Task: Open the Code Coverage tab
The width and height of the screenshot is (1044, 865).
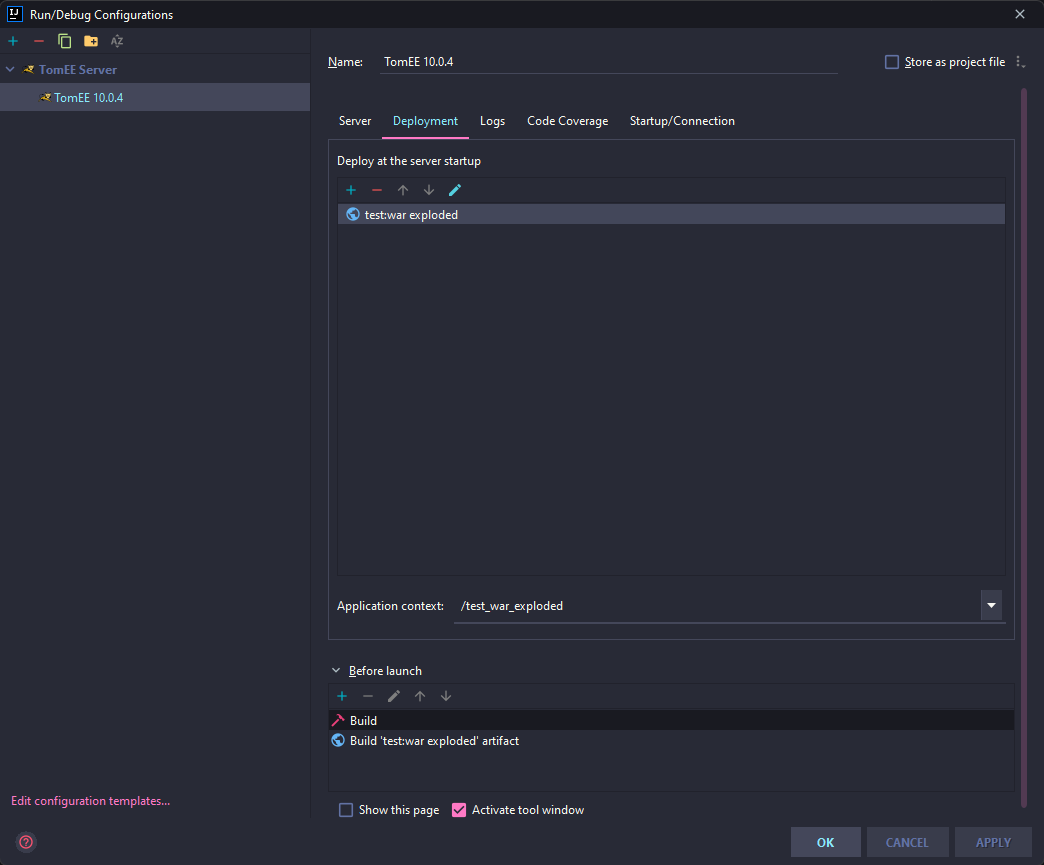Action: pos(567,121)
